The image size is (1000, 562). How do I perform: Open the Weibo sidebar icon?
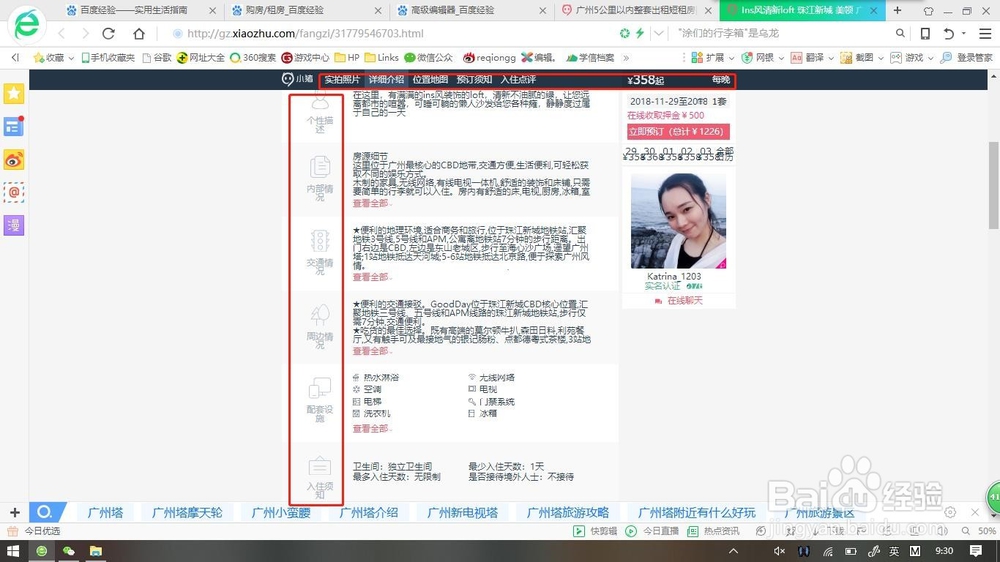click(13, 159)
